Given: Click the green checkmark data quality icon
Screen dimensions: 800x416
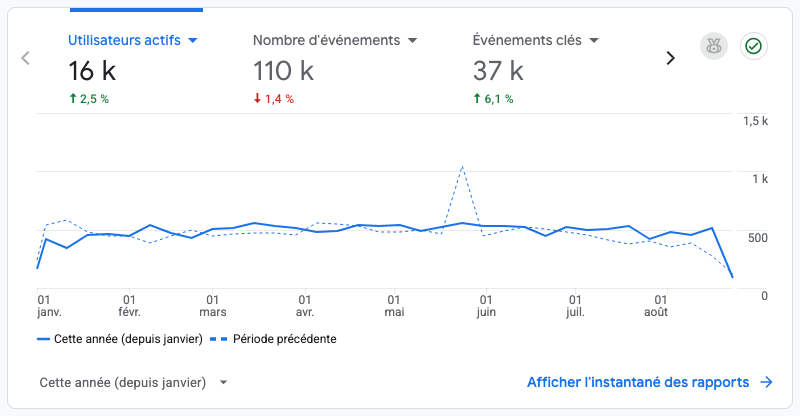Looking at the screenshot, I should [754, 46].
